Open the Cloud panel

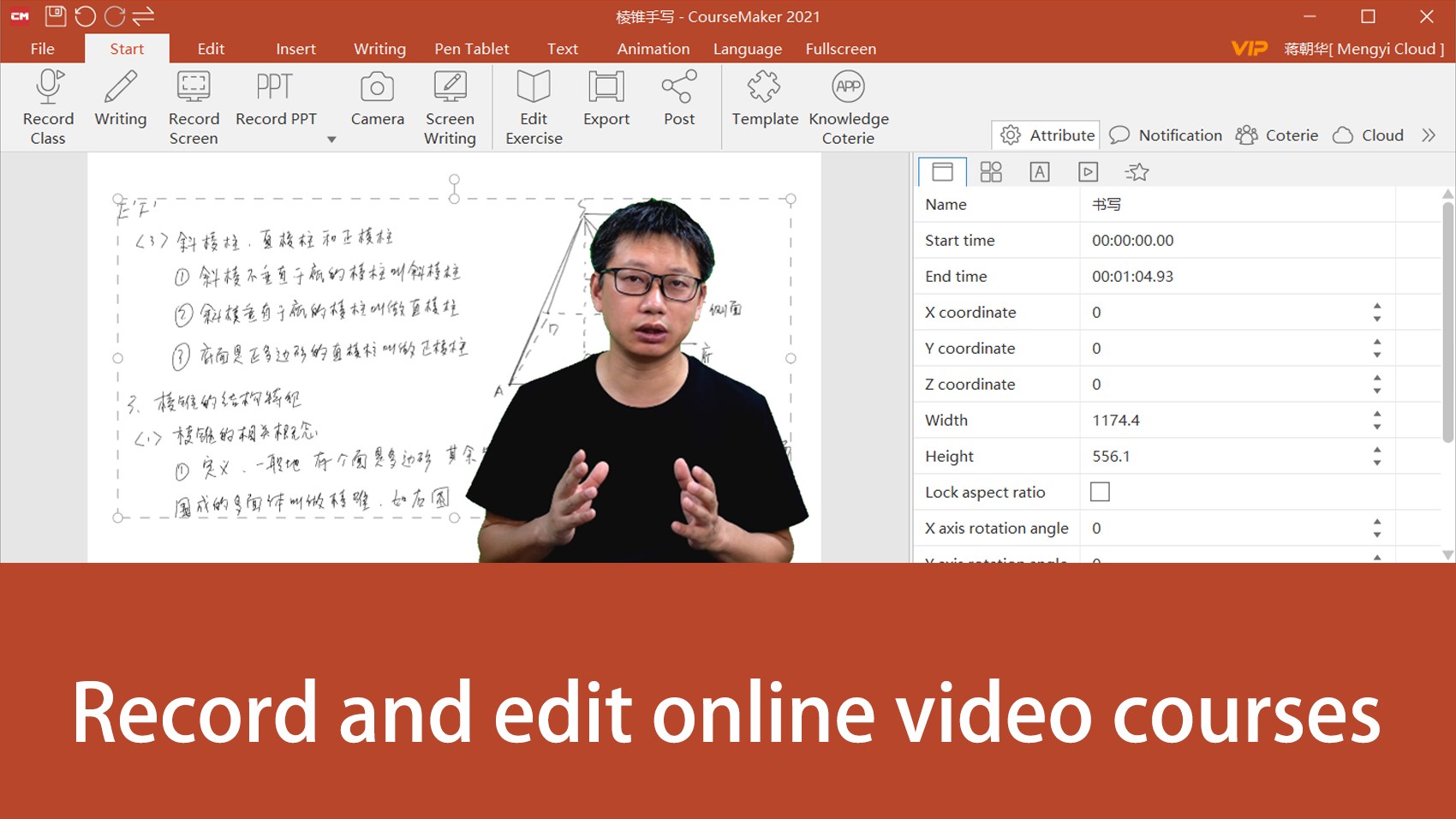(1369, 135)
